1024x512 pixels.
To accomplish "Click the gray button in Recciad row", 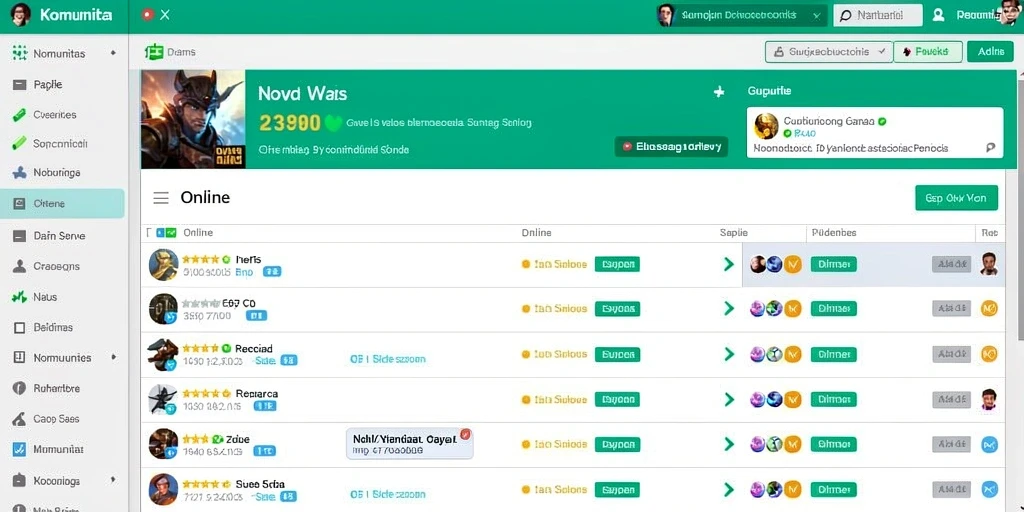I will tap(952, 354).
